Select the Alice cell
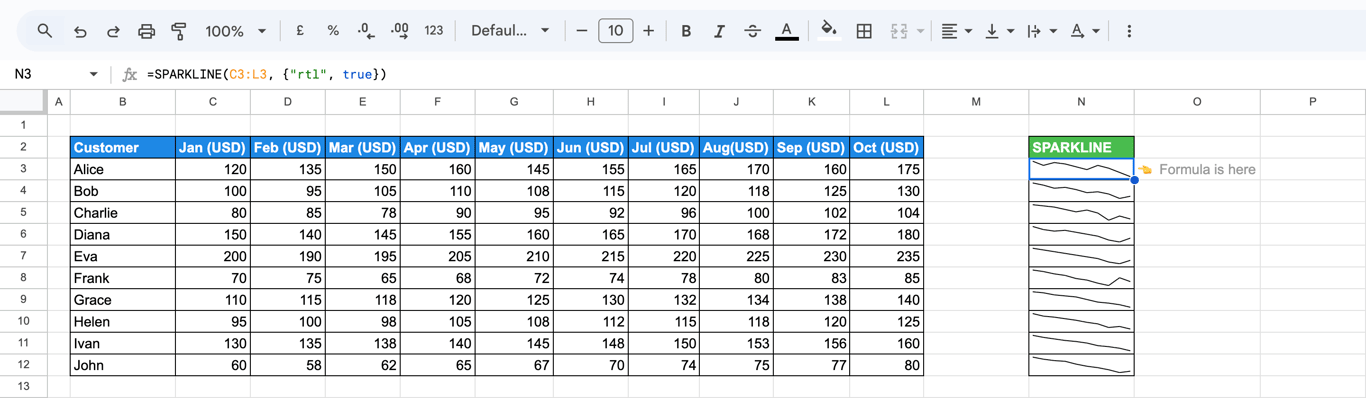The image size is (1366, 398). point(123,169)
